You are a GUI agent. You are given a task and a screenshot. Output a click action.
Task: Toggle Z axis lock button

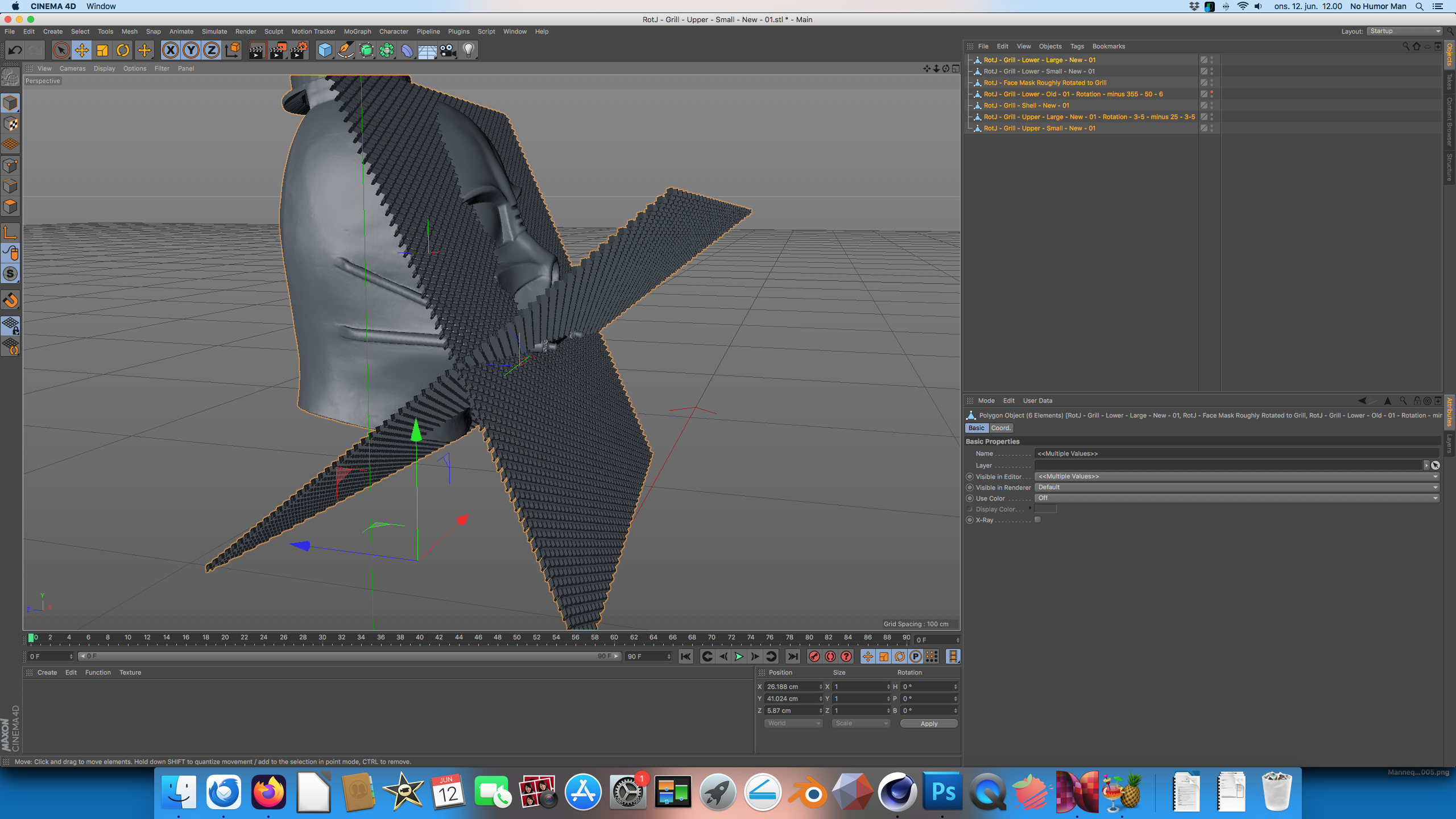(x=212, y=51)
